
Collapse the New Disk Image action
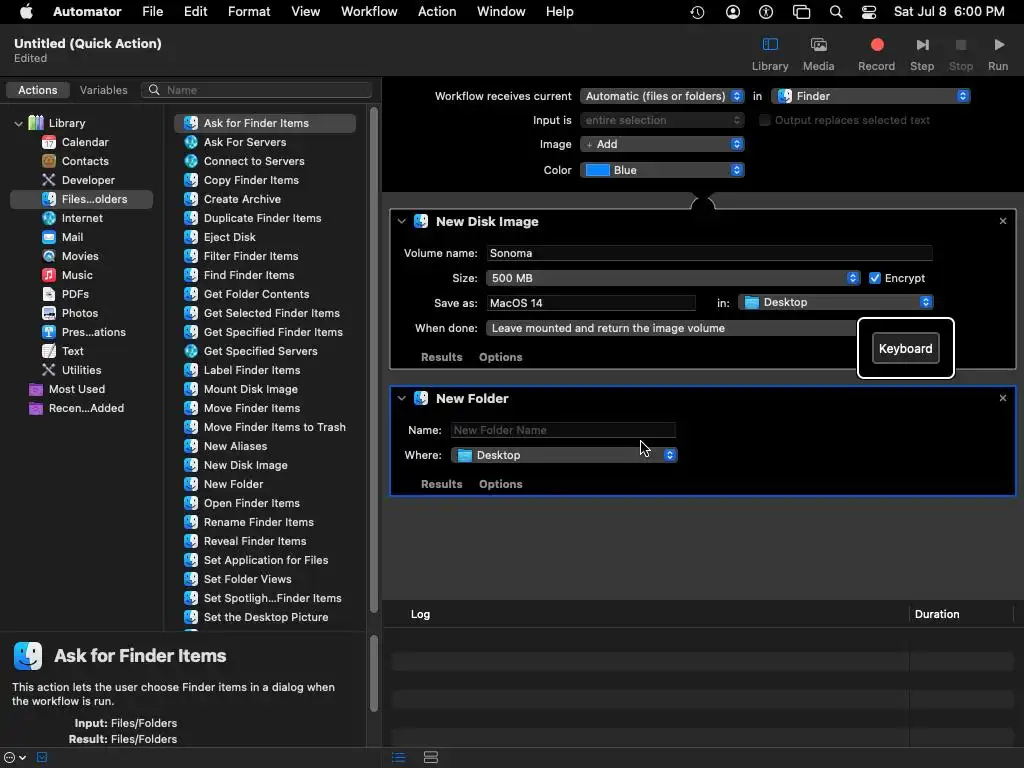pyautogui.click(x=402, y=221)
